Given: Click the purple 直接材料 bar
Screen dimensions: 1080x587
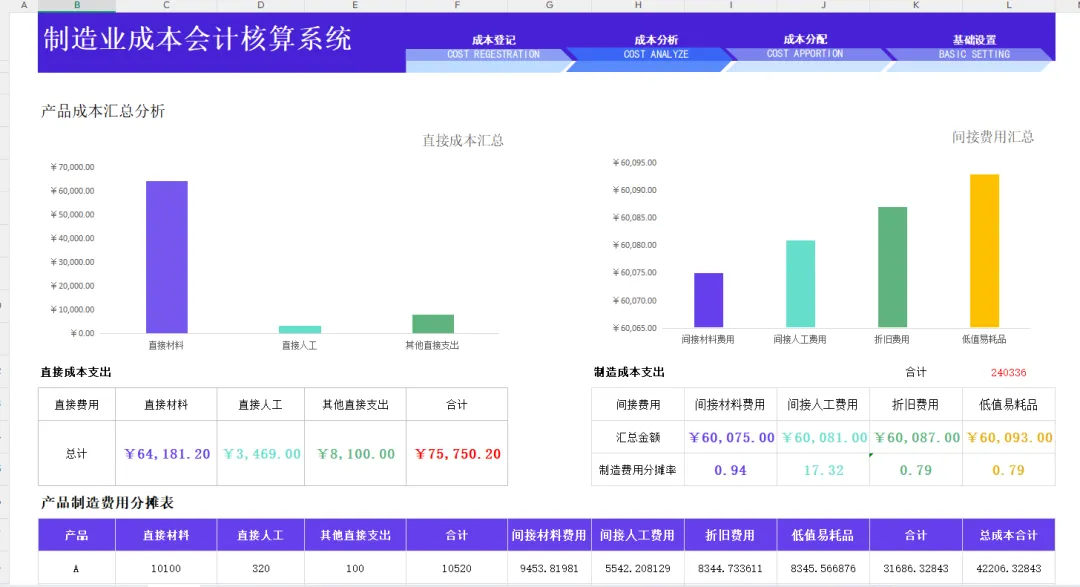Looking at the screenshot, I should (167, 257).
